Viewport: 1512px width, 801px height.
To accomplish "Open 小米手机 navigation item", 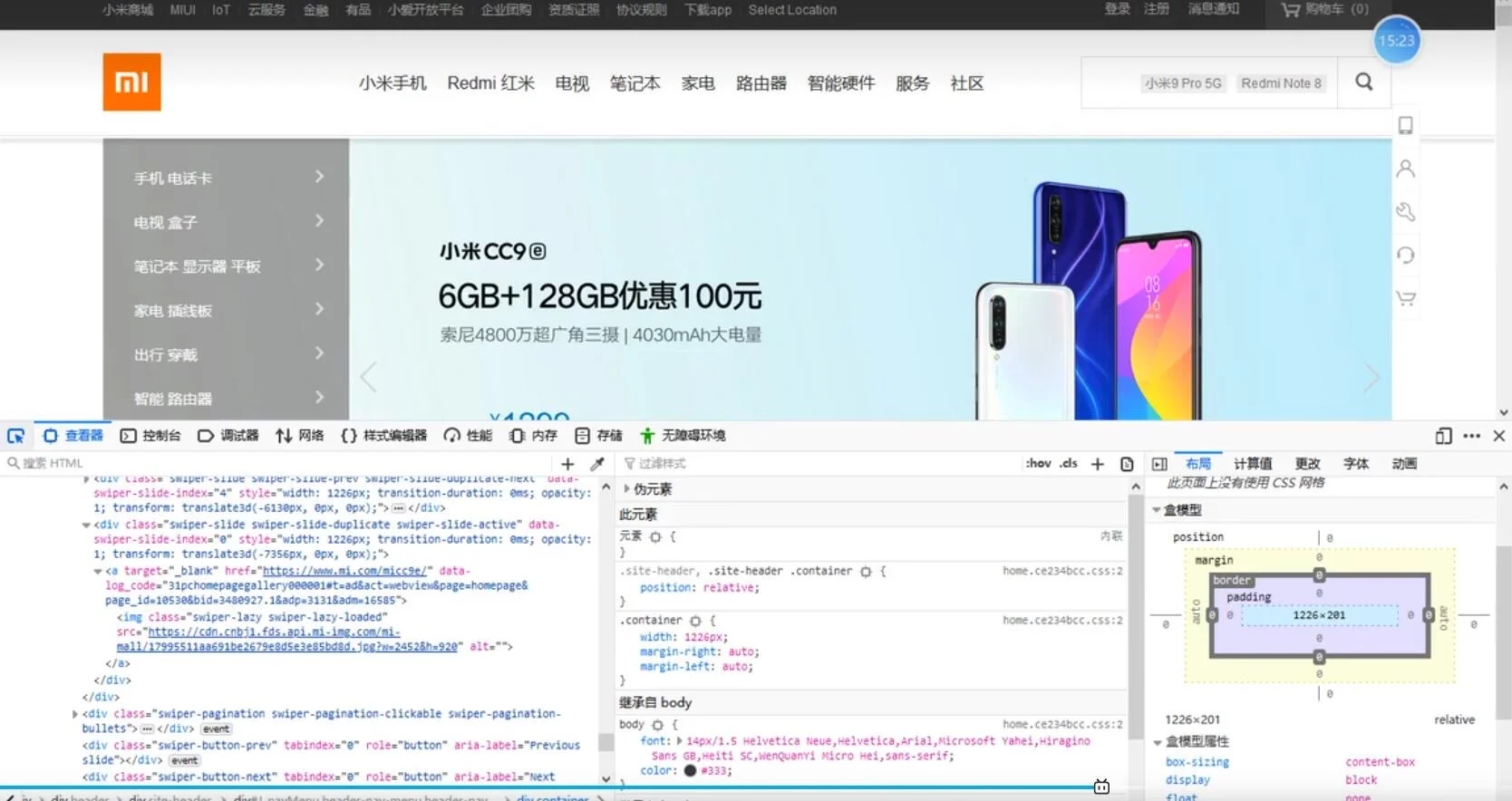I will [x=393, y=83].
